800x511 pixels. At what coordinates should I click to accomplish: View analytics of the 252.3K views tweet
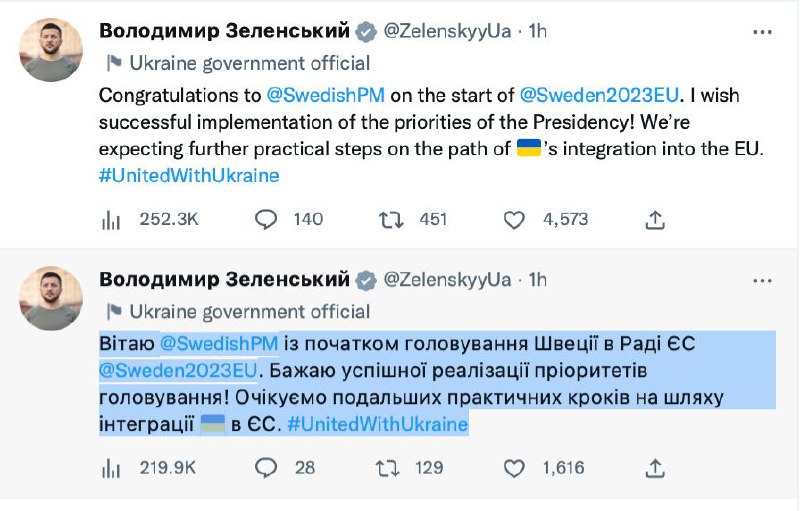pos(110,219)
